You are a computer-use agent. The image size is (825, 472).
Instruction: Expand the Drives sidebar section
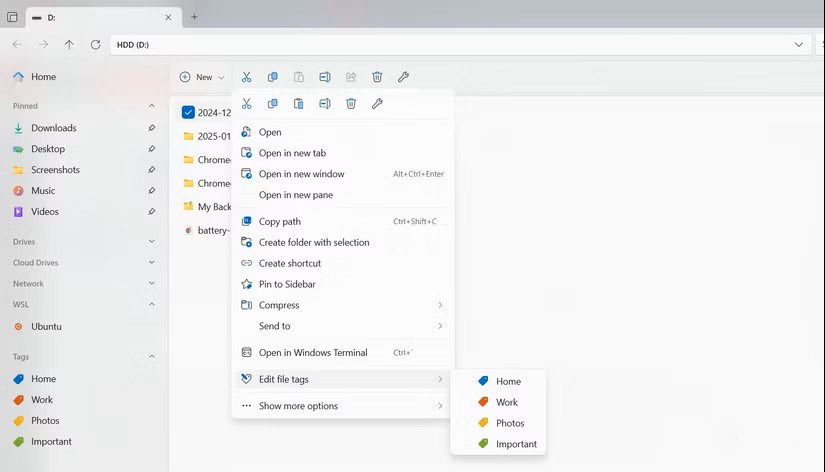pyautogui.click(x=152, y=242)
